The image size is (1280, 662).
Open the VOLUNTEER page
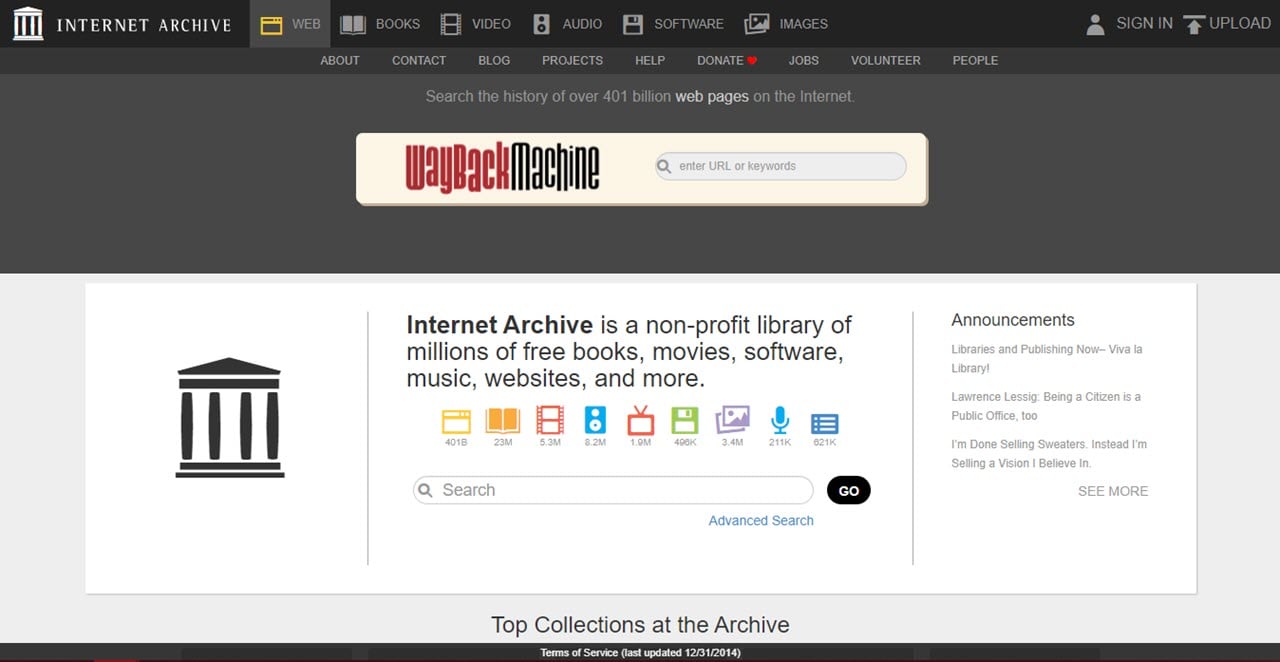pyautogui.click(x=886, y=60)
